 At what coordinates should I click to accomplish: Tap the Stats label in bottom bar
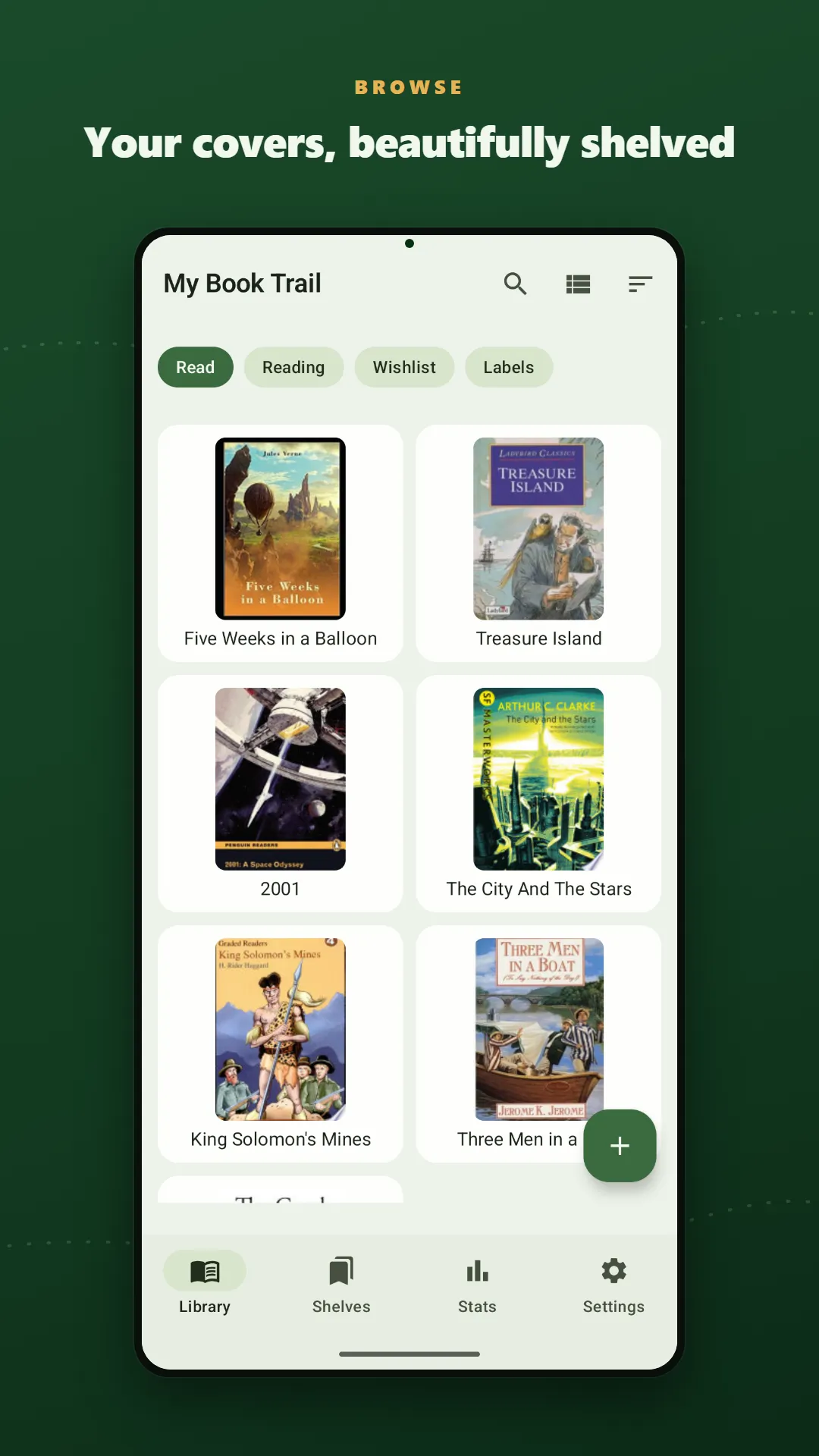[477, 1307]
